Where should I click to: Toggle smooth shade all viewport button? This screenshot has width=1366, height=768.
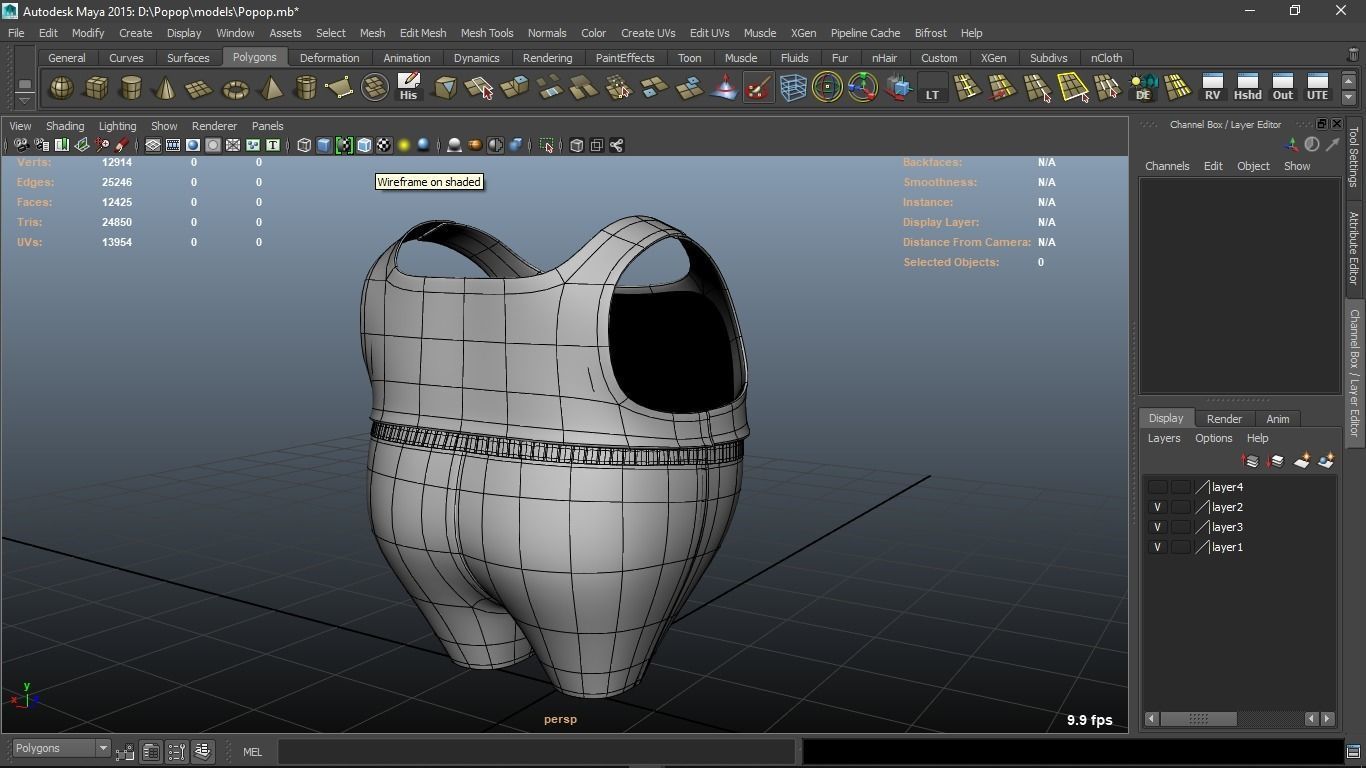pos(324,145)
